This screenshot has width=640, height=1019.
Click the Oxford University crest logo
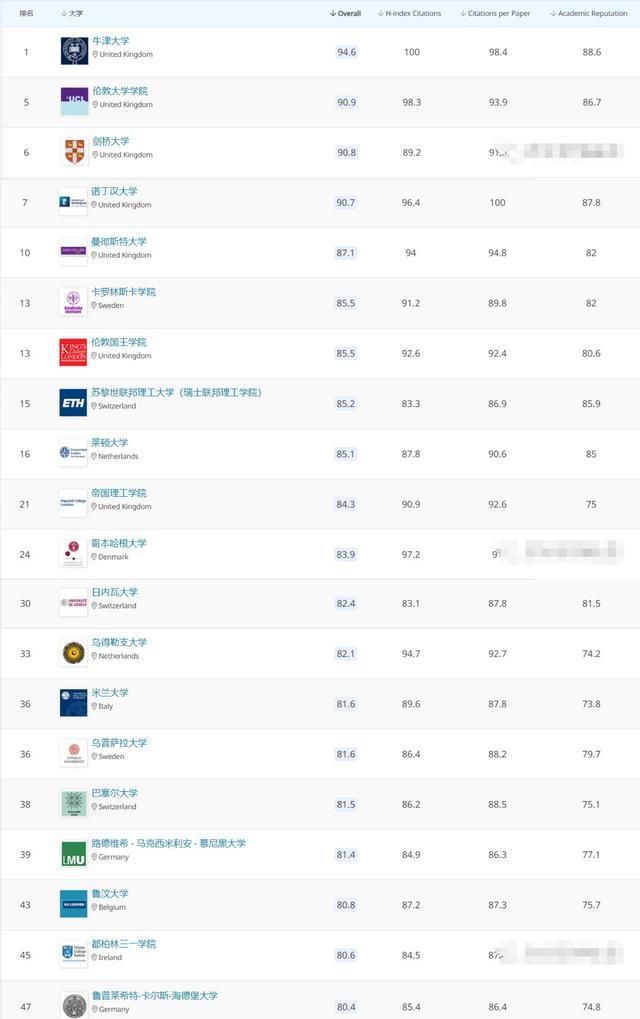(74, 51)
